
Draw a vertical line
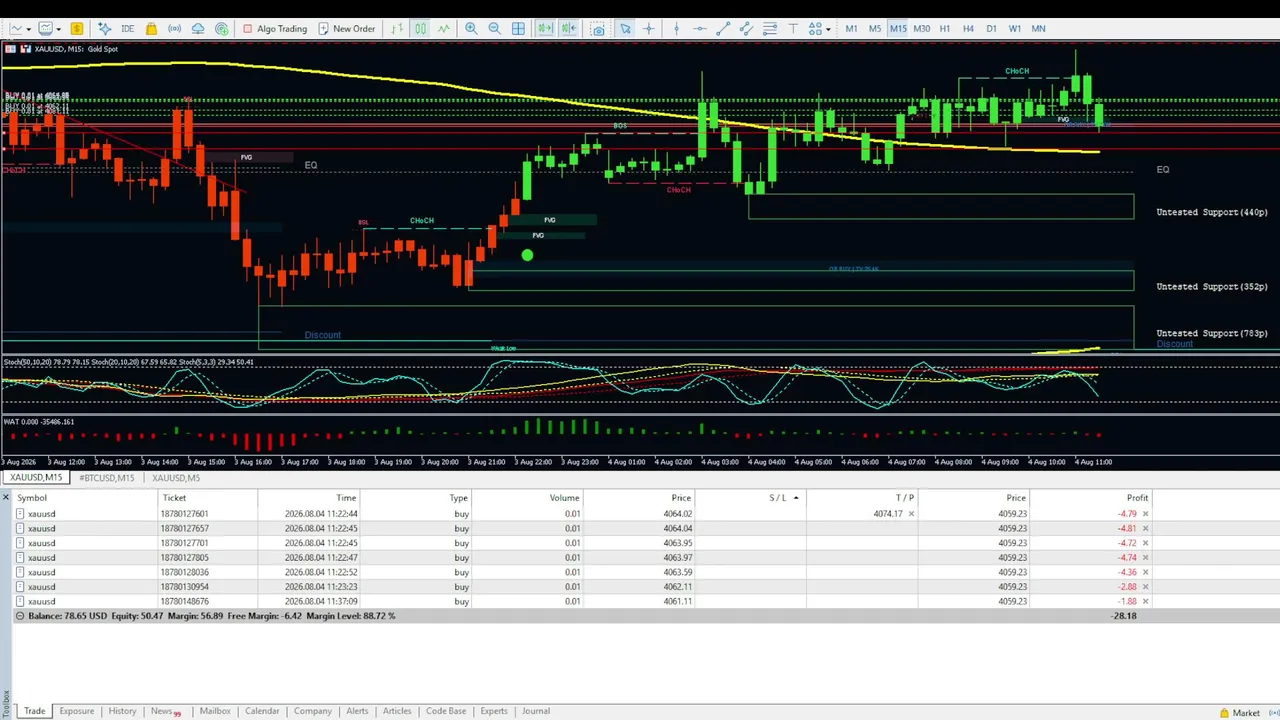pos(676,29)
